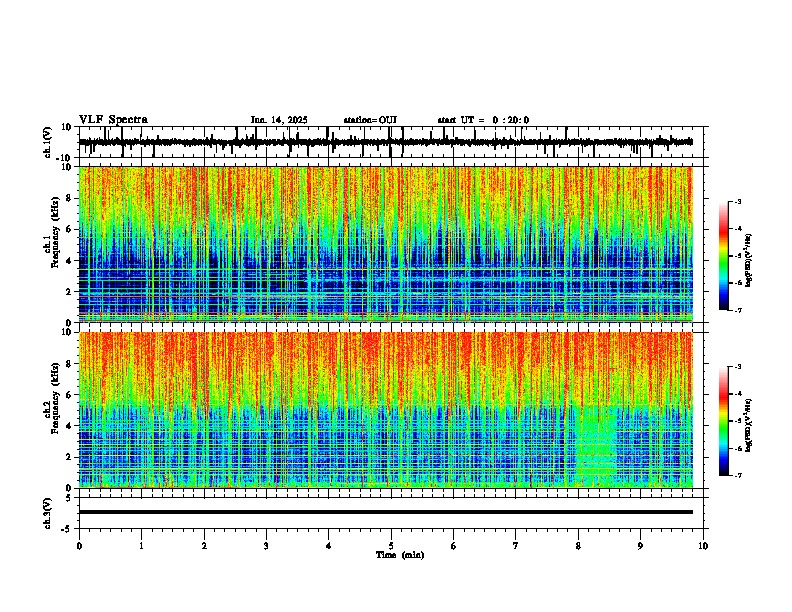The image size is (792, 612).
Task: Click the "-7" label on ch.1 color bar
Action: coord(738,310)
